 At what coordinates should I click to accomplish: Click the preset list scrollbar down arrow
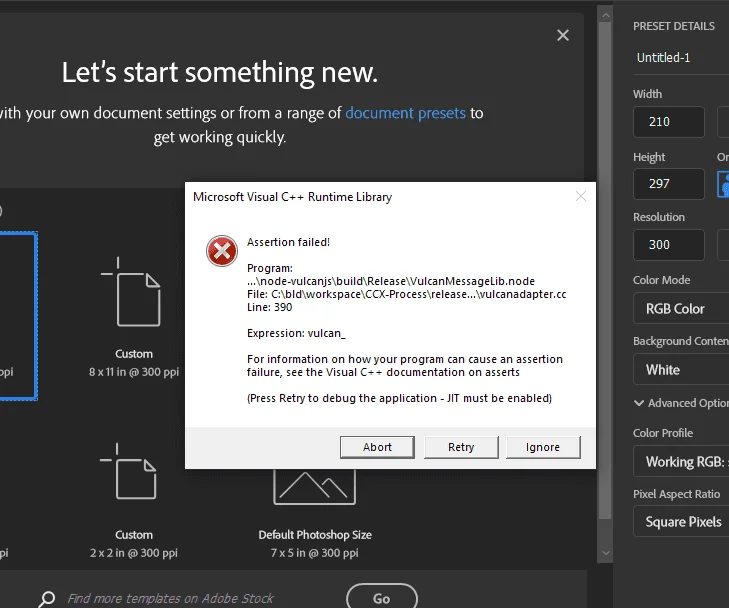tap(605, 553)
